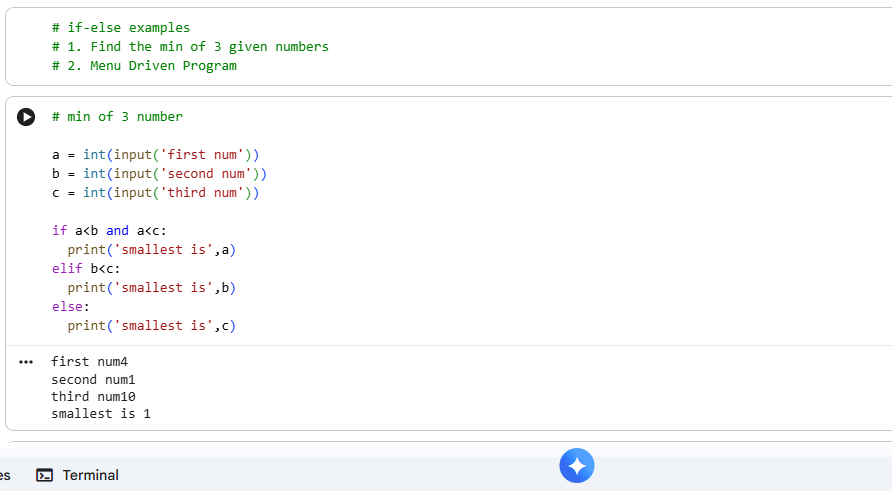Click the 'else:' line
The width and height of the screenshot is (892, 491).
point(71,307)
